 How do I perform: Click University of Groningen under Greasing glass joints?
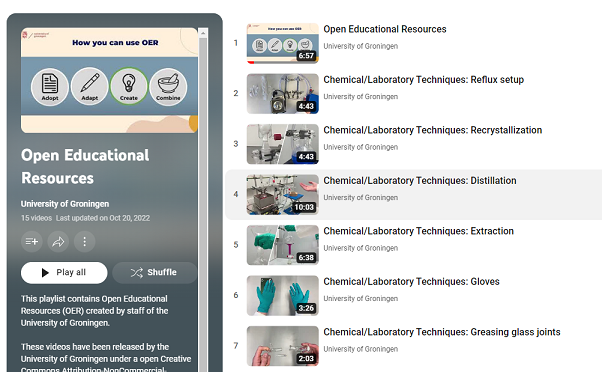(x=361, y=349)
